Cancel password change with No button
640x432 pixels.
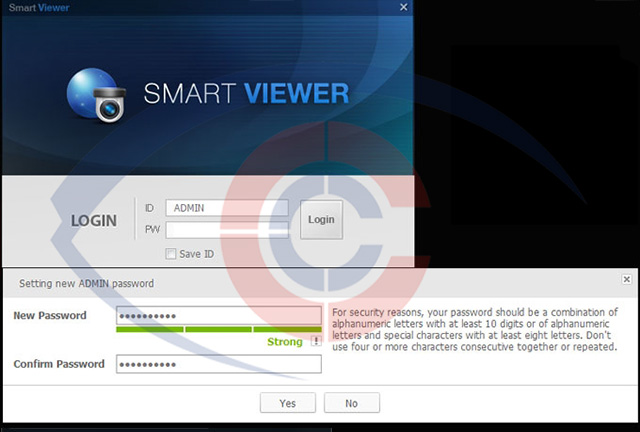click(352, 403)
